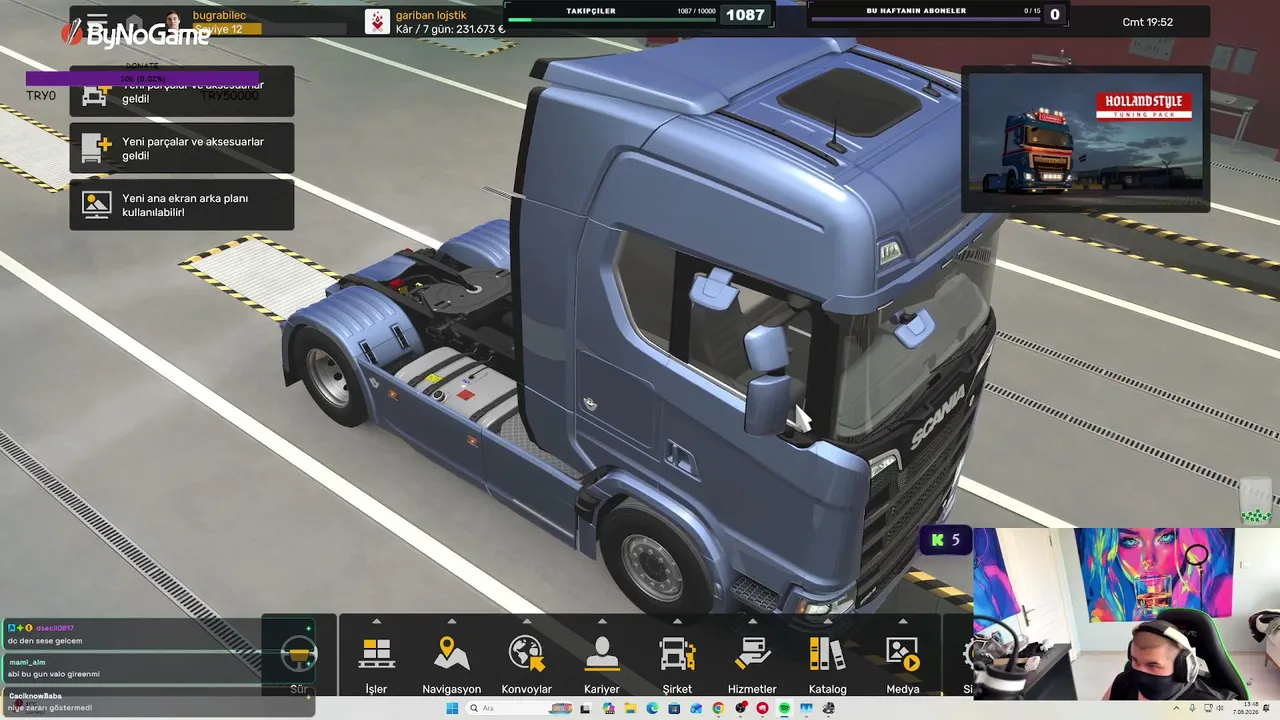The width and height of the screenshot is (1280, 720).
Task: Expand the arrow above İşler
Action: 376,621
